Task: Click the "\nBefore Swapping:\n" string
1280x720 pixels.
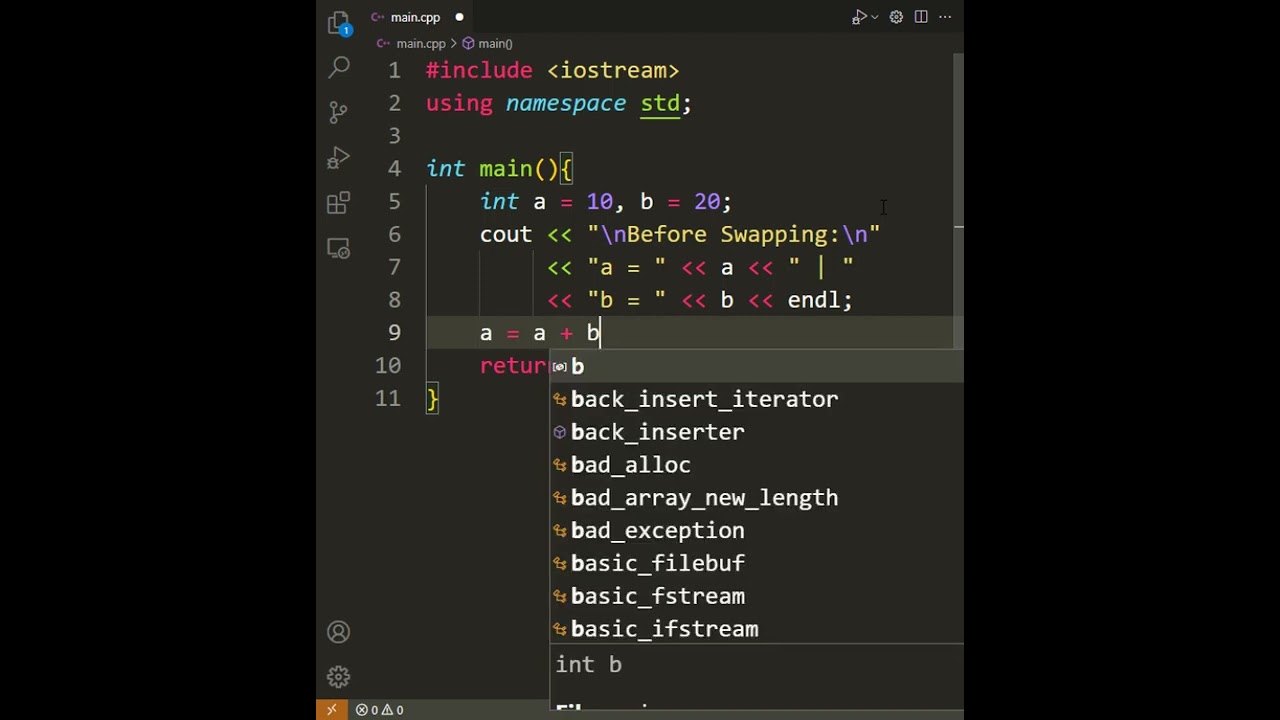Action: (734, 235)
